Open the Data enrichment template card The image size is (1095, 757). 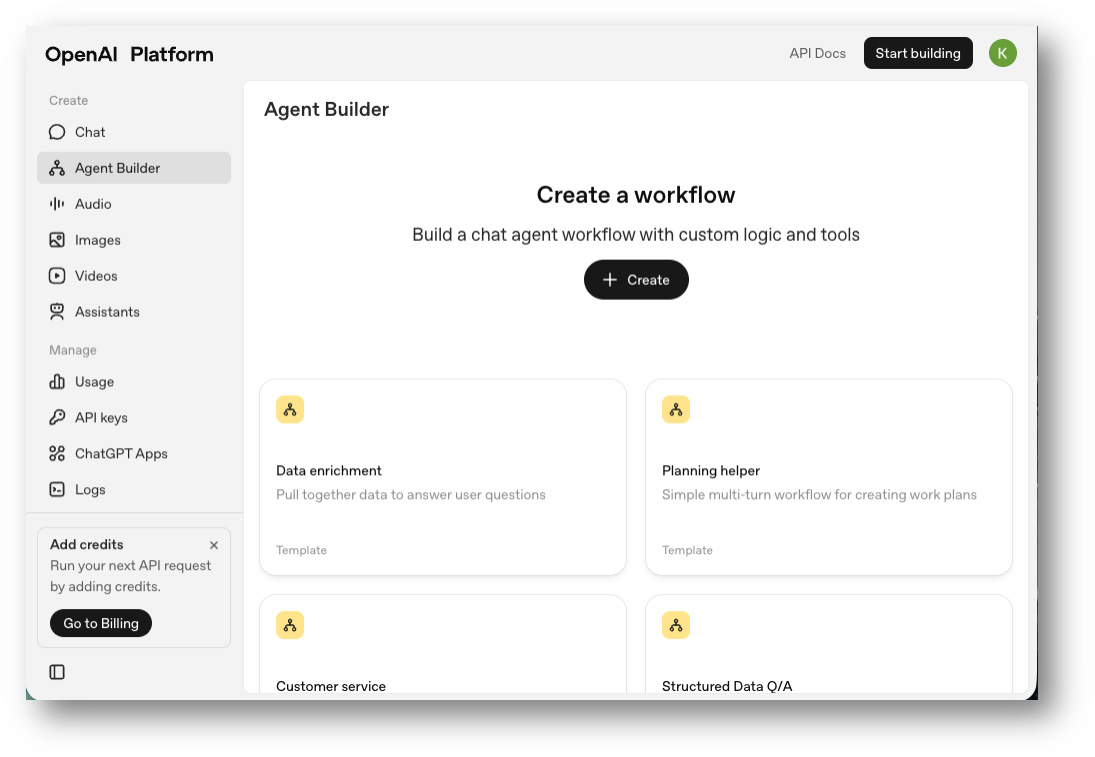(442, 477)
